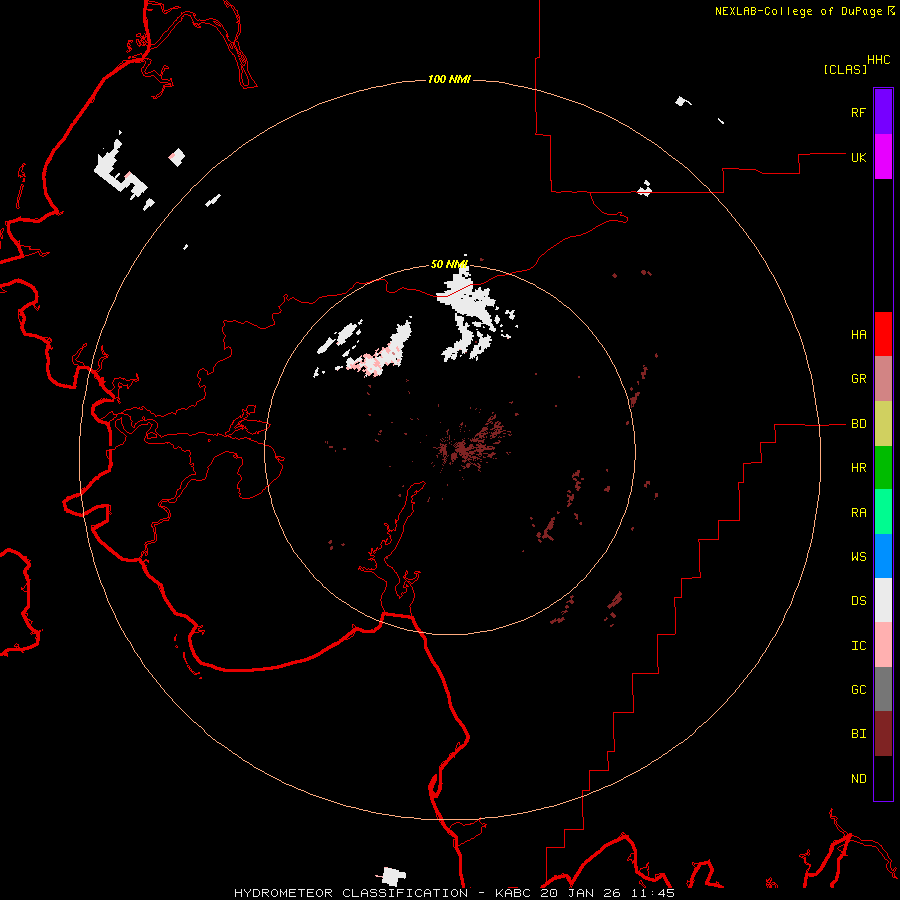Click the blue WS legend swatch
The width and height of the screenshot is (900, 900).
pyautogui.click(x=883, y=556)
